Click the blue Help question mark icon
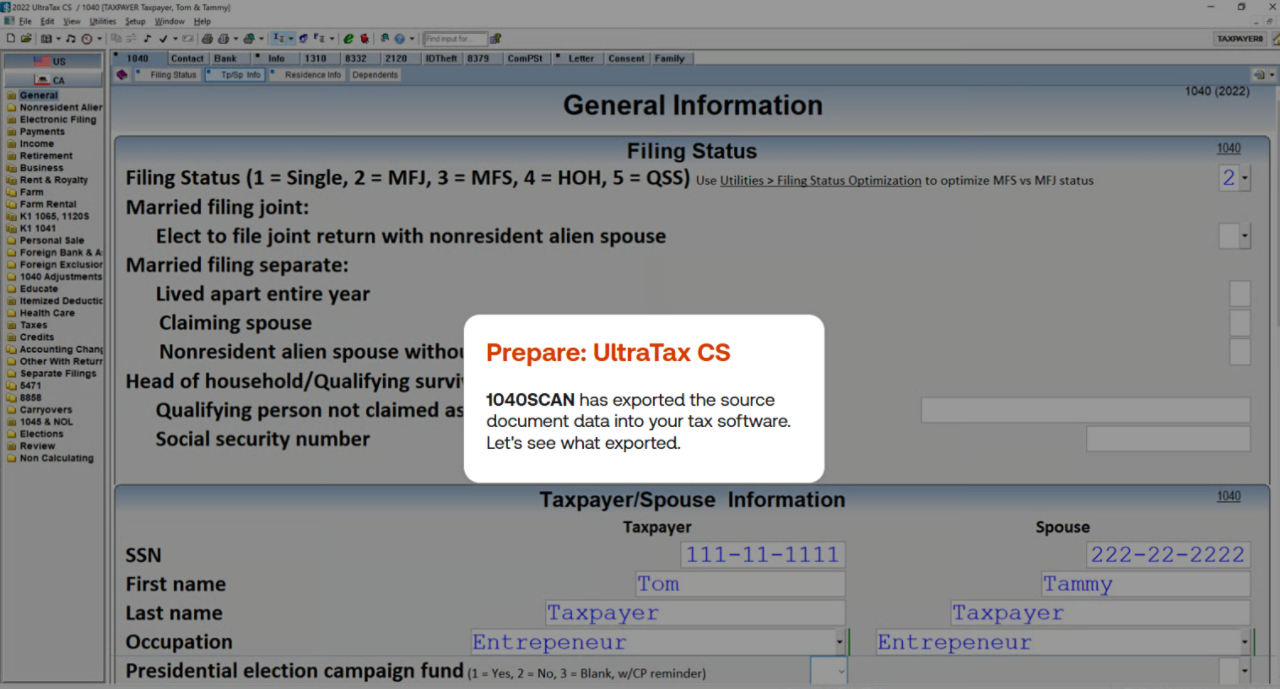Screen dimensions: 1280x689 [398, 39]
